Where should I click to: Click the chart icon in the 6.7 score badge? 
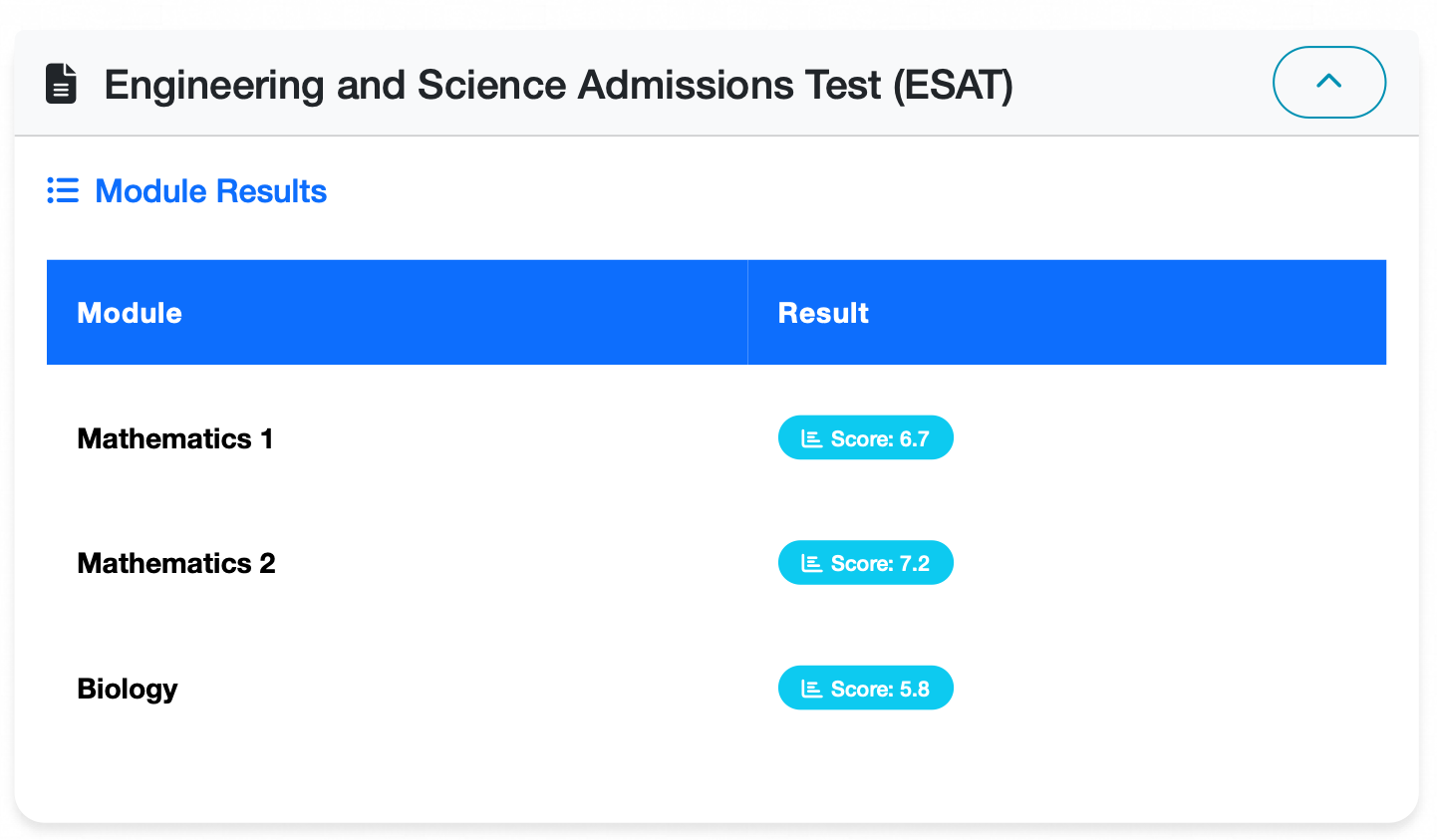click(x=812, y=438)
